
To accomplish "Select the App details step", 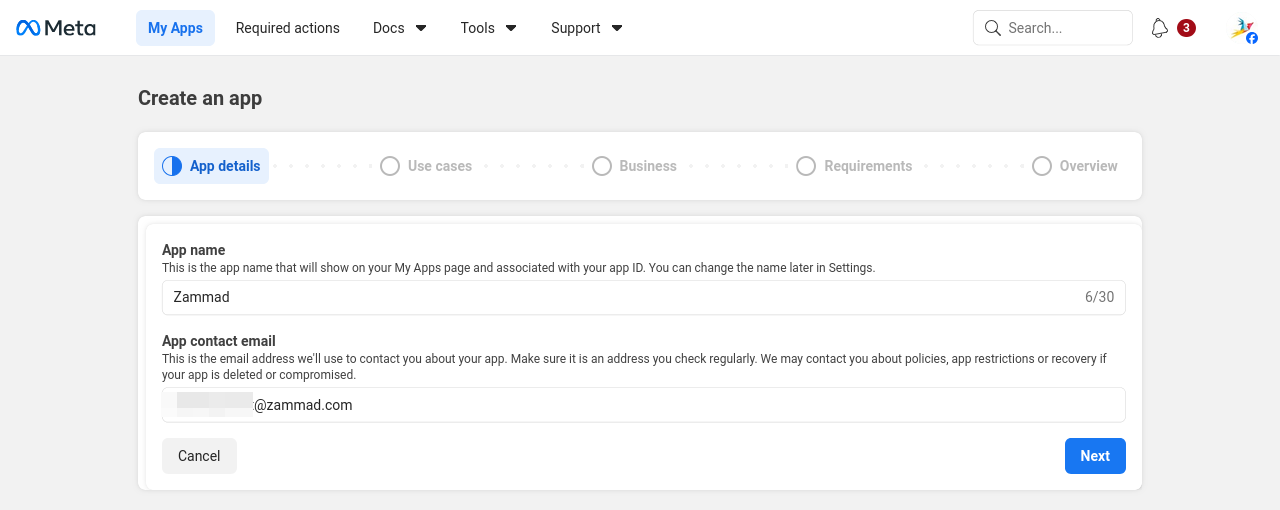I will pyautogui.click(x=211, y=166).
